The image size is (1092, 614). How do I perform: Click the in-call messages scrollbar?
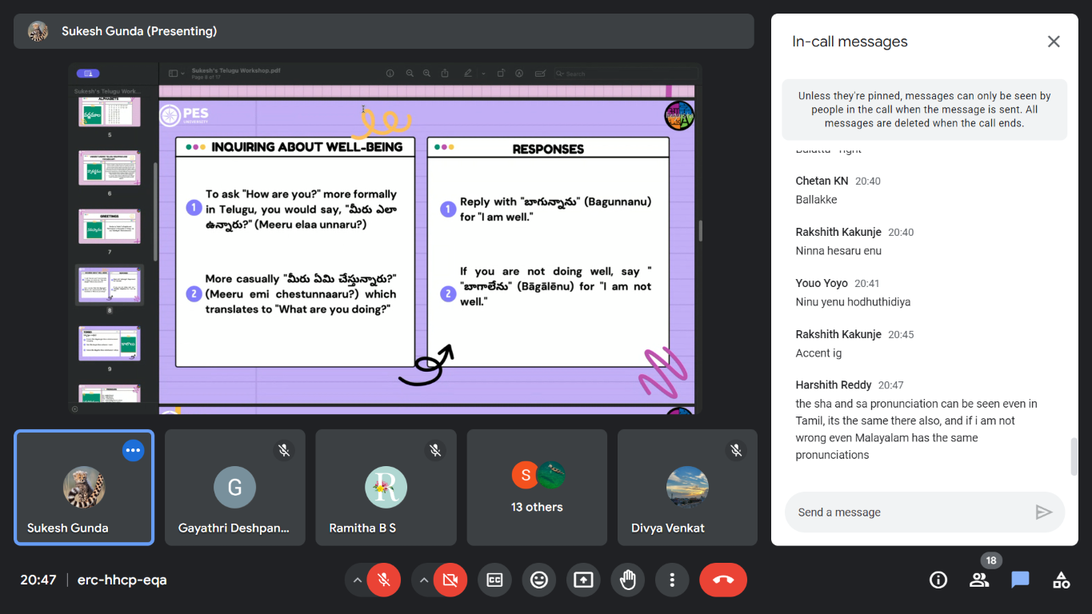click(1074, 456)
